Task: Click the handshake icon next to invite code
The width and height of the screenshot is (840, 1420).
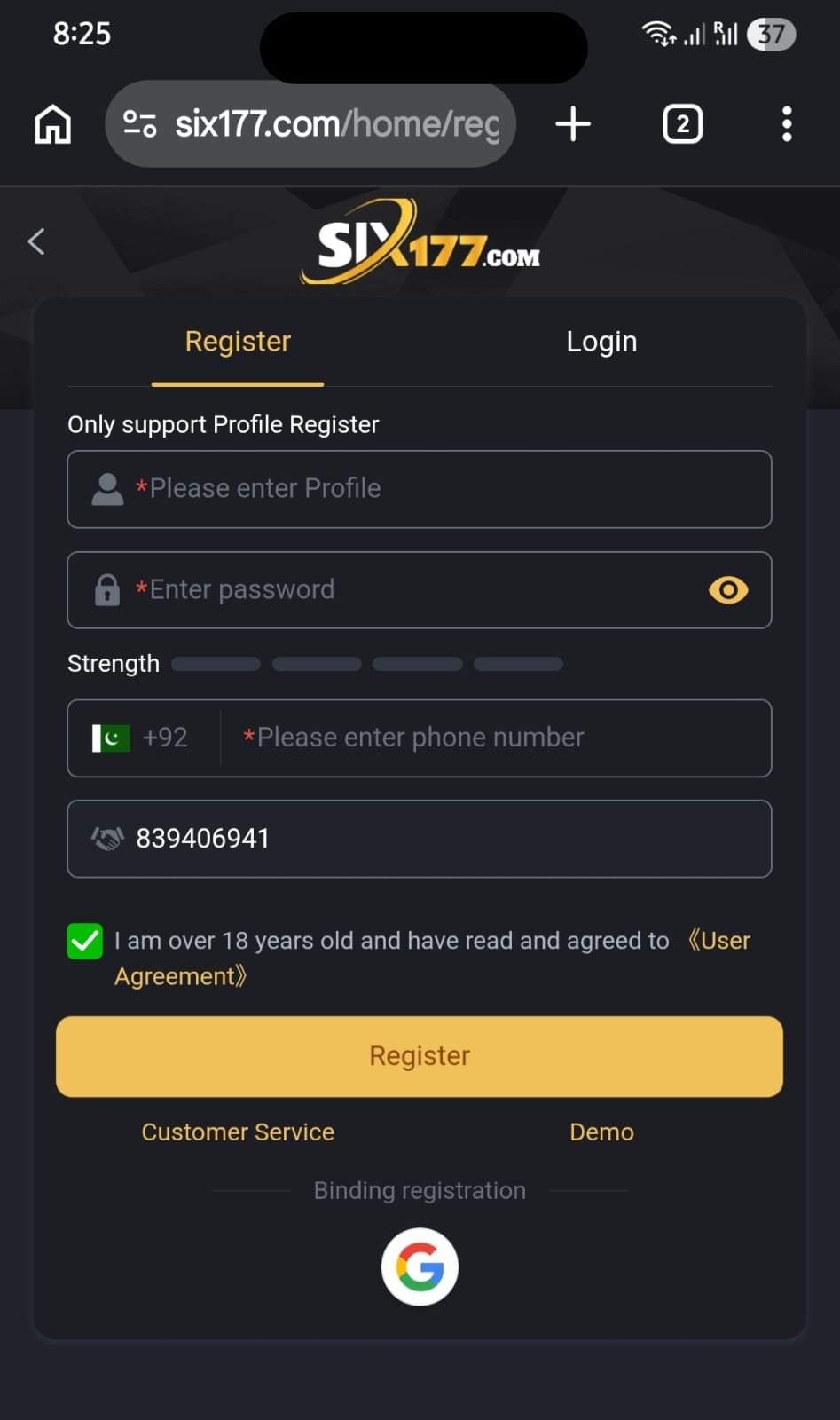Action: pyautogui.click(x=107, y=838)
